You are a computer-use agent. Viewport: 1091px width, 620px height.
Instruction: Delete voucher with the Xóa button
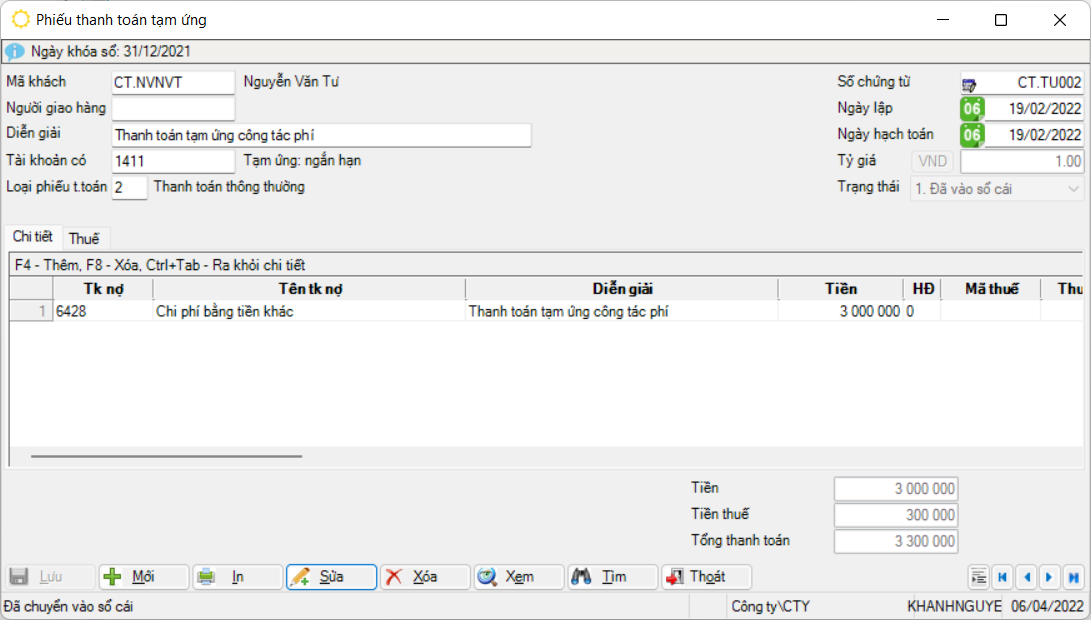coord(425,577)
